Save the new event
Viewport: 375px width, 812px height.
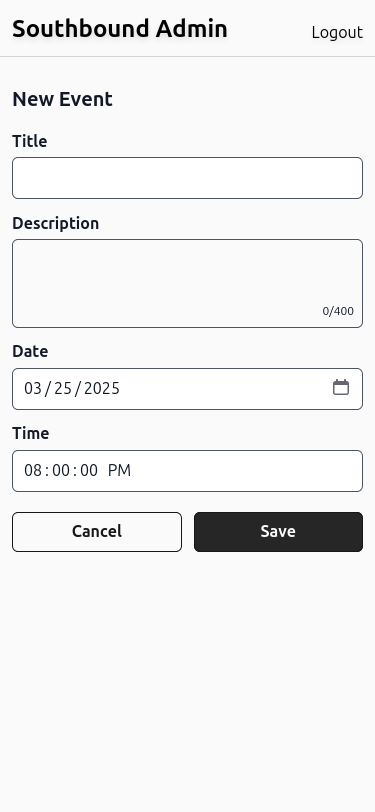pyautogui.click(x=278, y=532)
